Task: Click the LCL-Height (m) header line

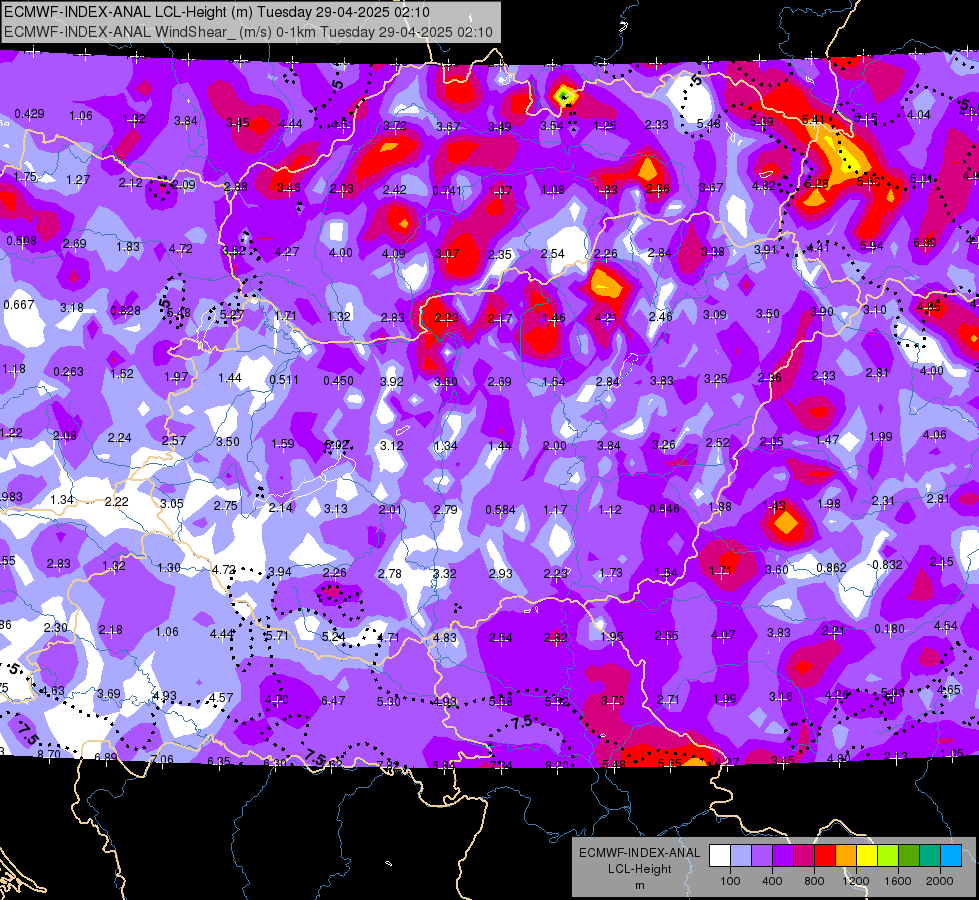Action: tap(217, 12)
